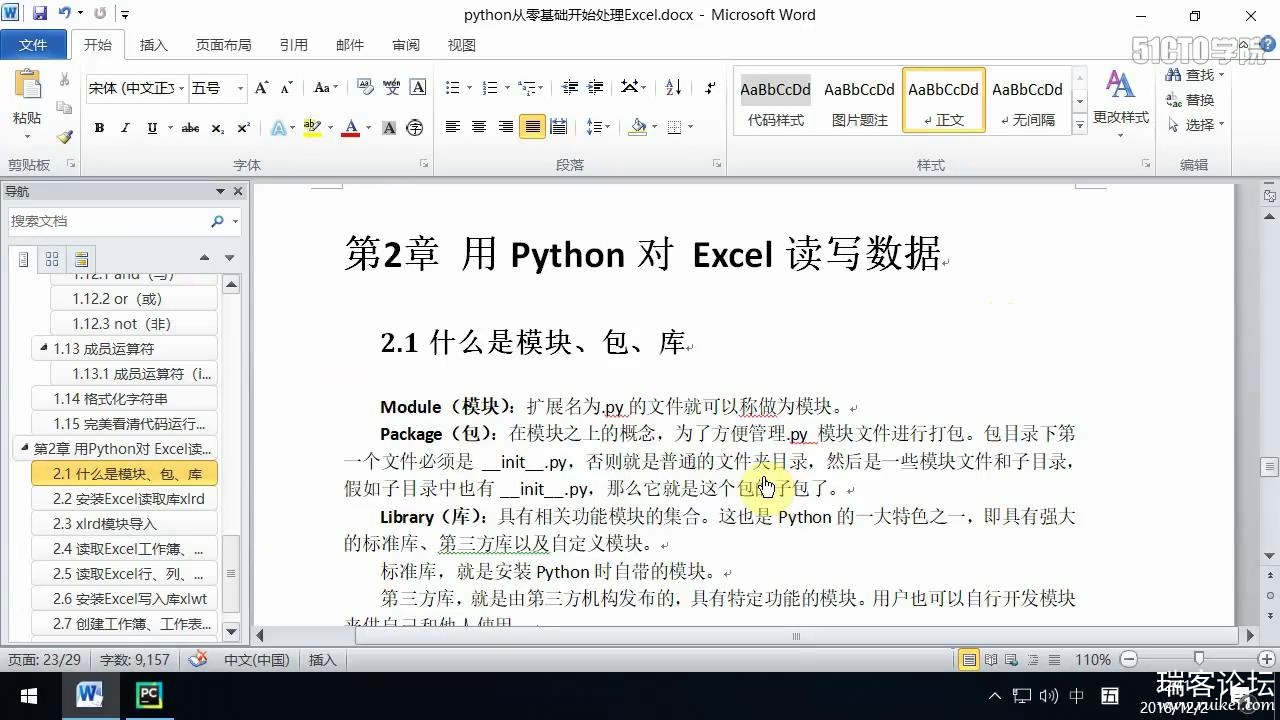Click proofing check icon in status bar
Viewport: 1280px width, 720px height.
(199, 659)
